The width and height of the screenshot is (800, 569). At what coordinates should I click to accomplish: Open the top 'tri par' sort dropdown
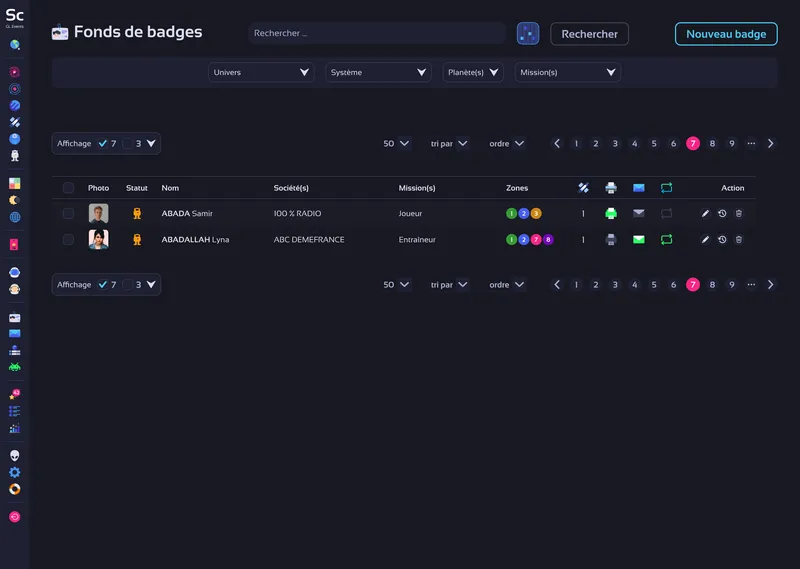[449, 144]
